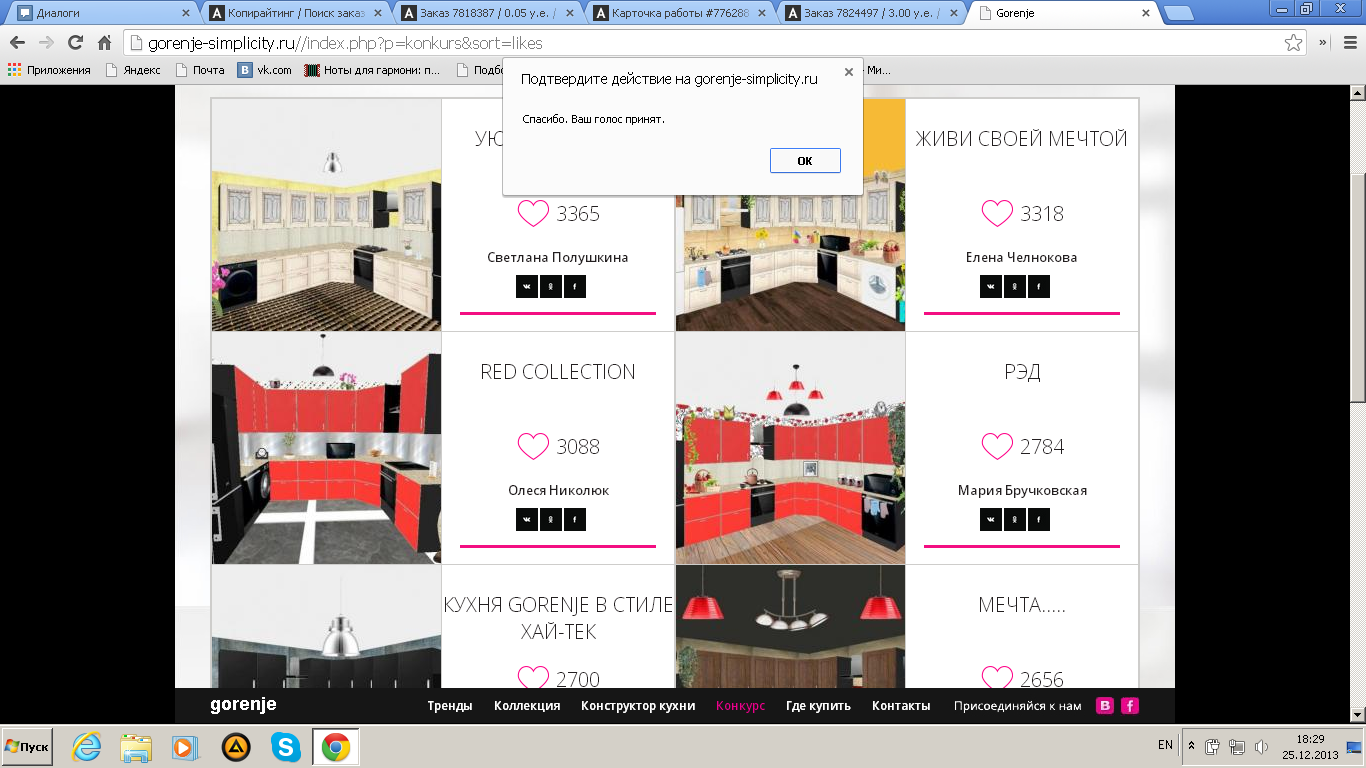This screenshot has width=1366, height=768.
Task: Share Светлана Полушкина entry on Facebook
Action: click(575, 287)
